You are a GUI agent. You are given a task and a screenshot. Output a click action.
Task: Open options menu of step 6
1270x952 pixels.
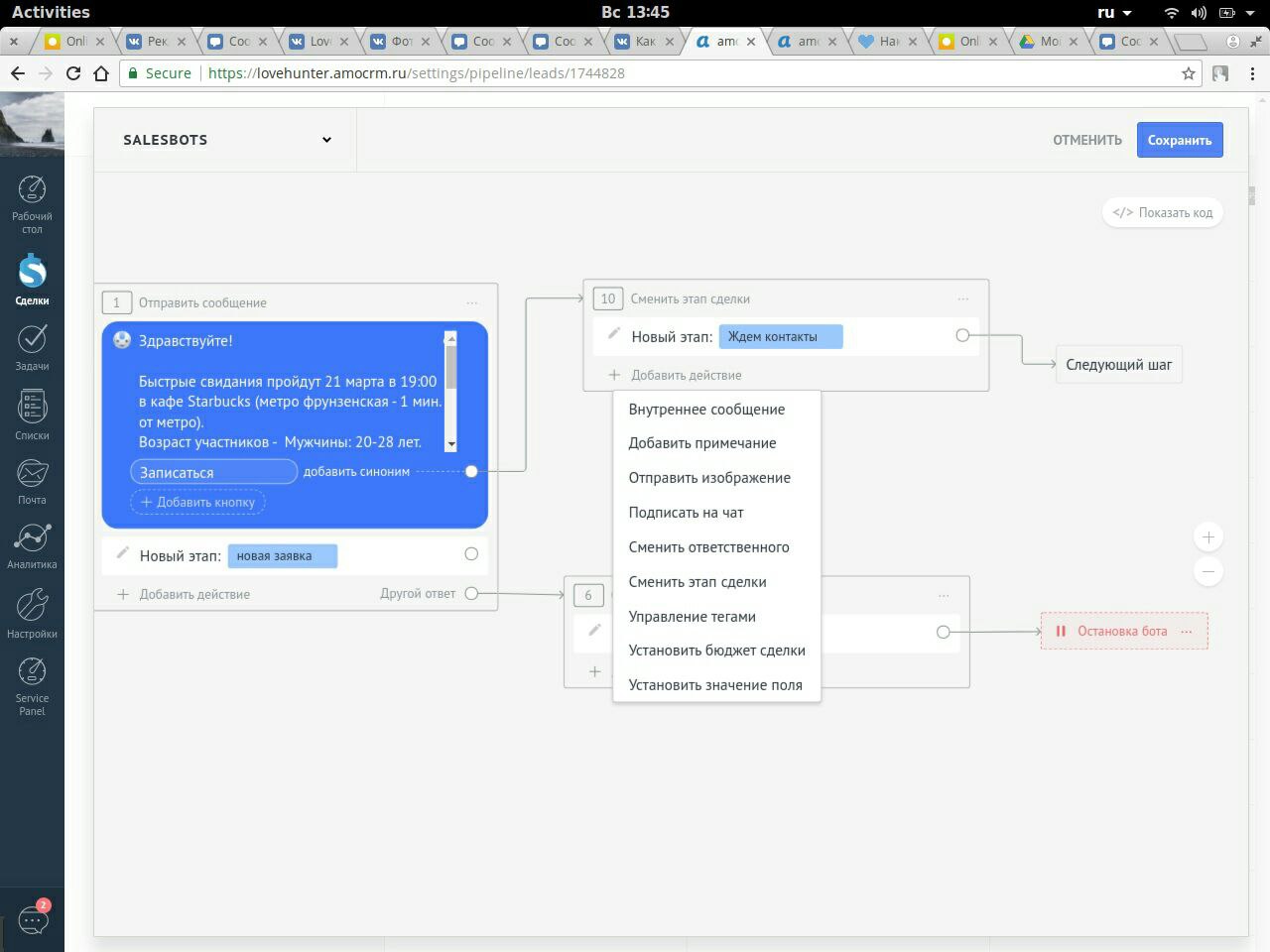(x=944, y=595)
